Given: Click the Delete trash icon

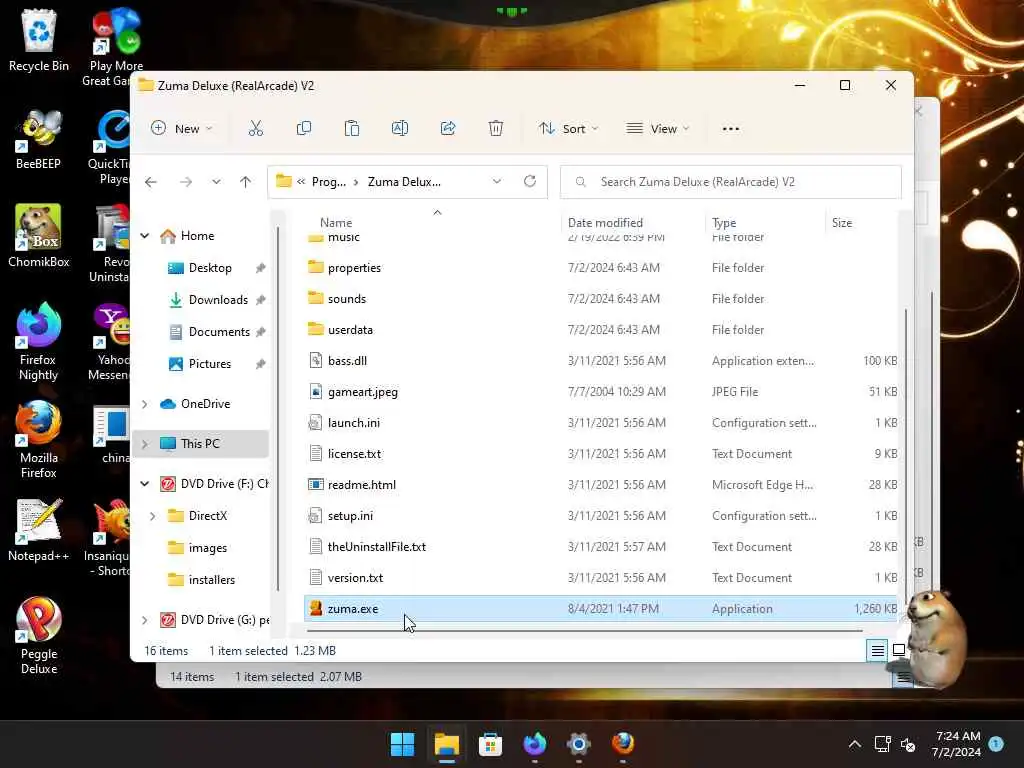Looking at the screenshot, I should point(496,129).
